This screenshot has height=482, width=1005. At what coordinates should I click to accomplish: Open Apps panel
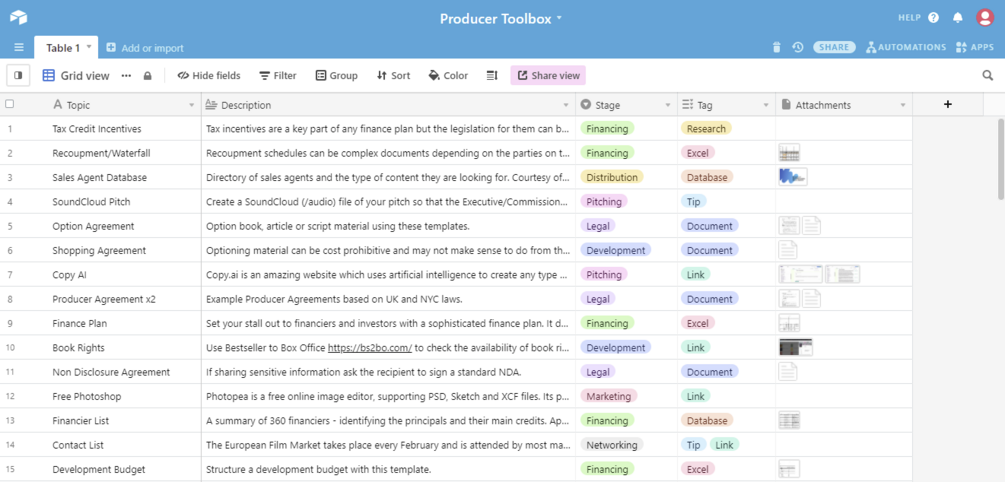[974, 47]
